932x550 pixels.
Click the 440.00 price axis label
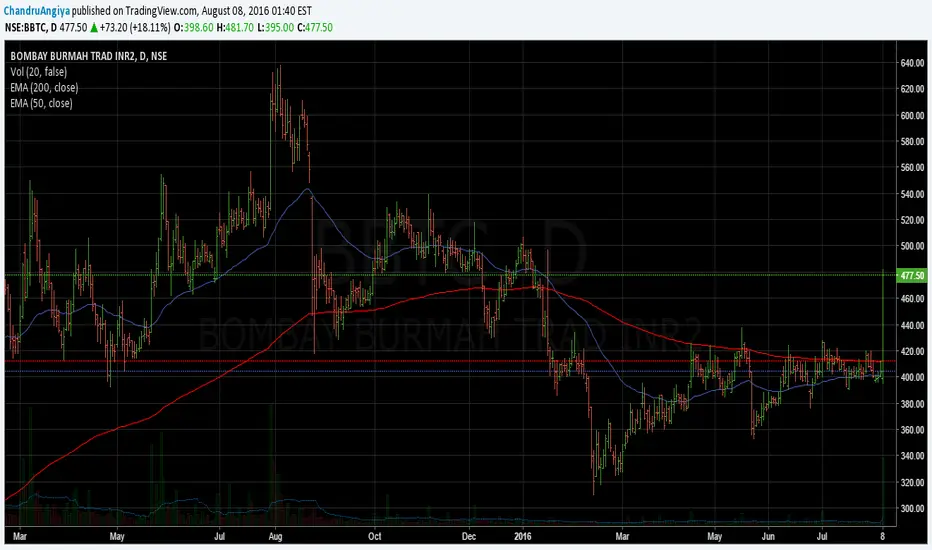click(912, 325)
